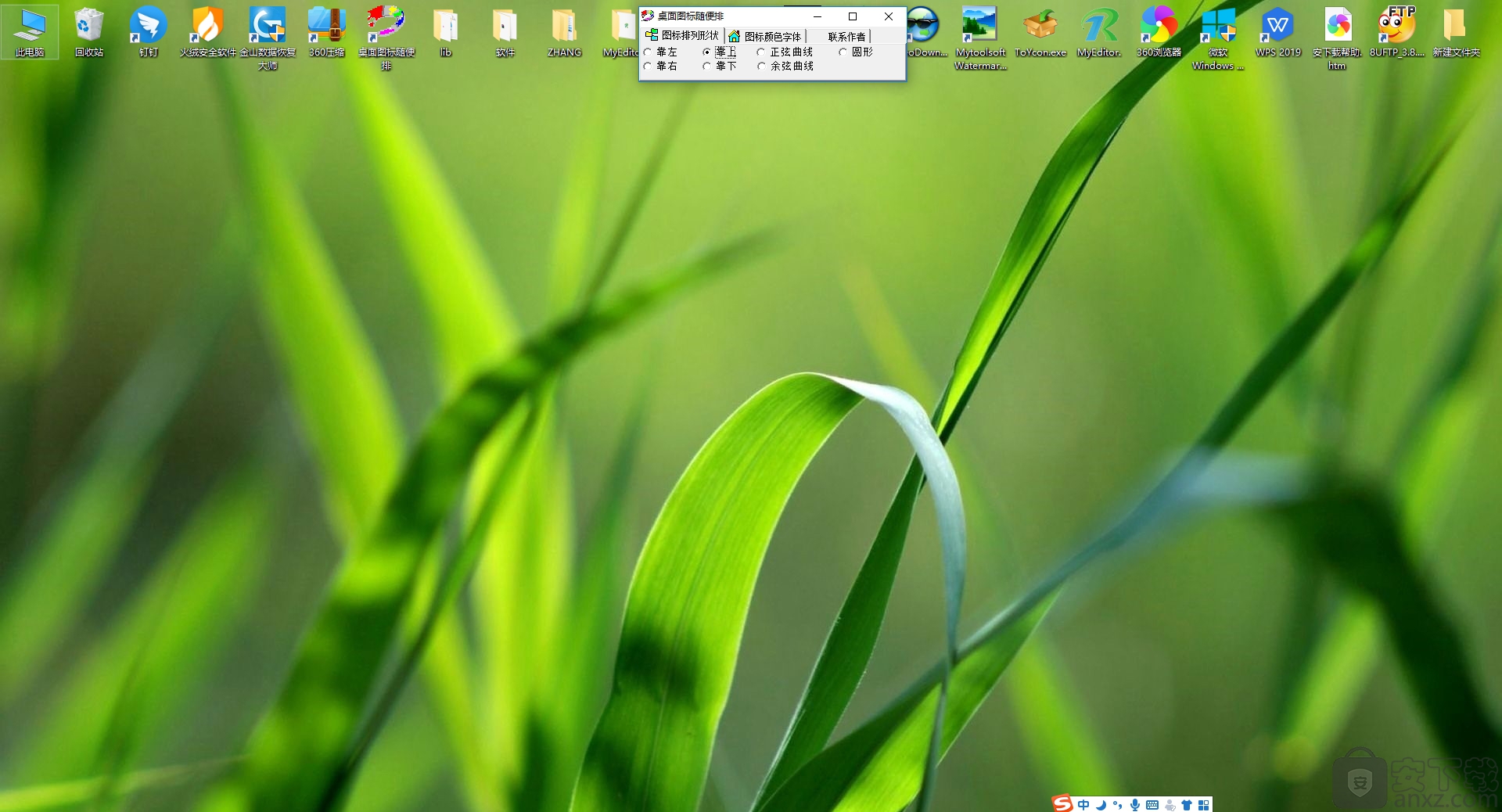Viewport: 1502px width, 812px height.
Task: Select the 靠右 alignment option
Action: point(649,66)
